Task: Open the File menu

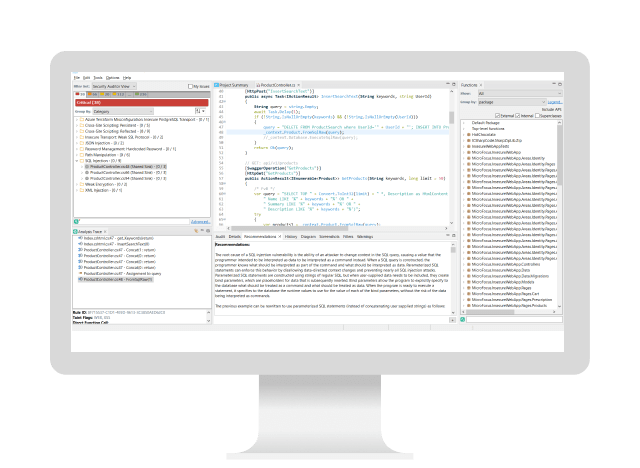Action: click(x=77, y=78)
